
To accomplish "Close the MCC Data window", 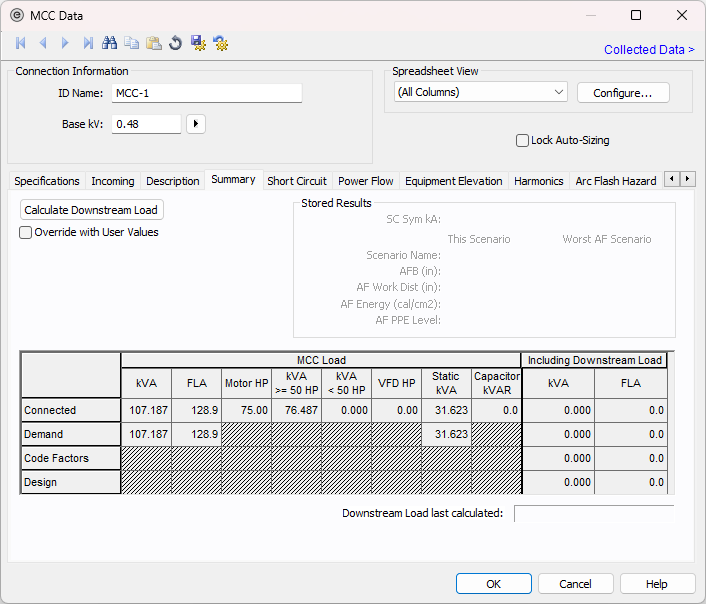I will coord(682,15).
